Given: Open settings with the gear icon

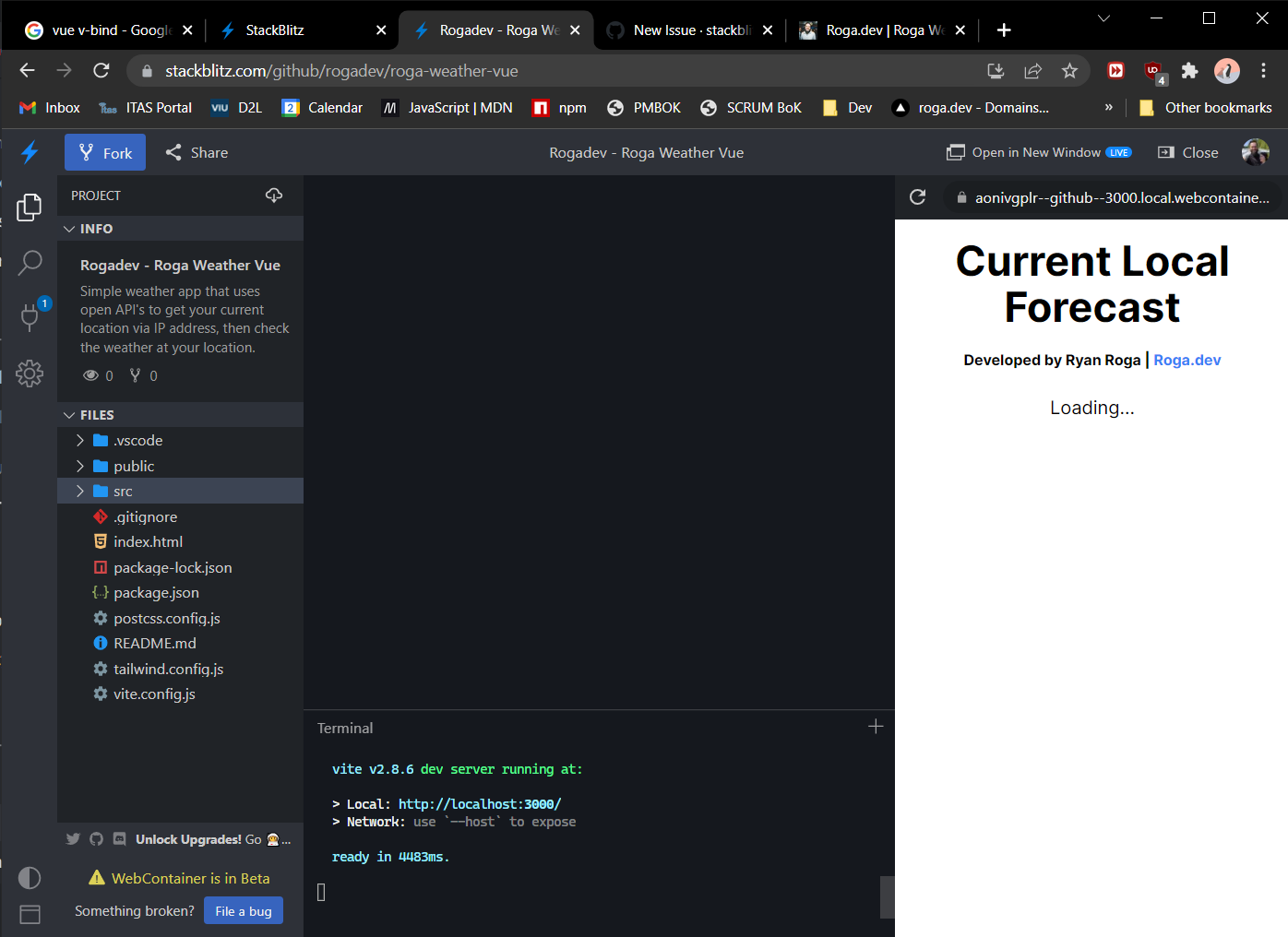Looking at the screenshot, I should (x=29, y=374).
